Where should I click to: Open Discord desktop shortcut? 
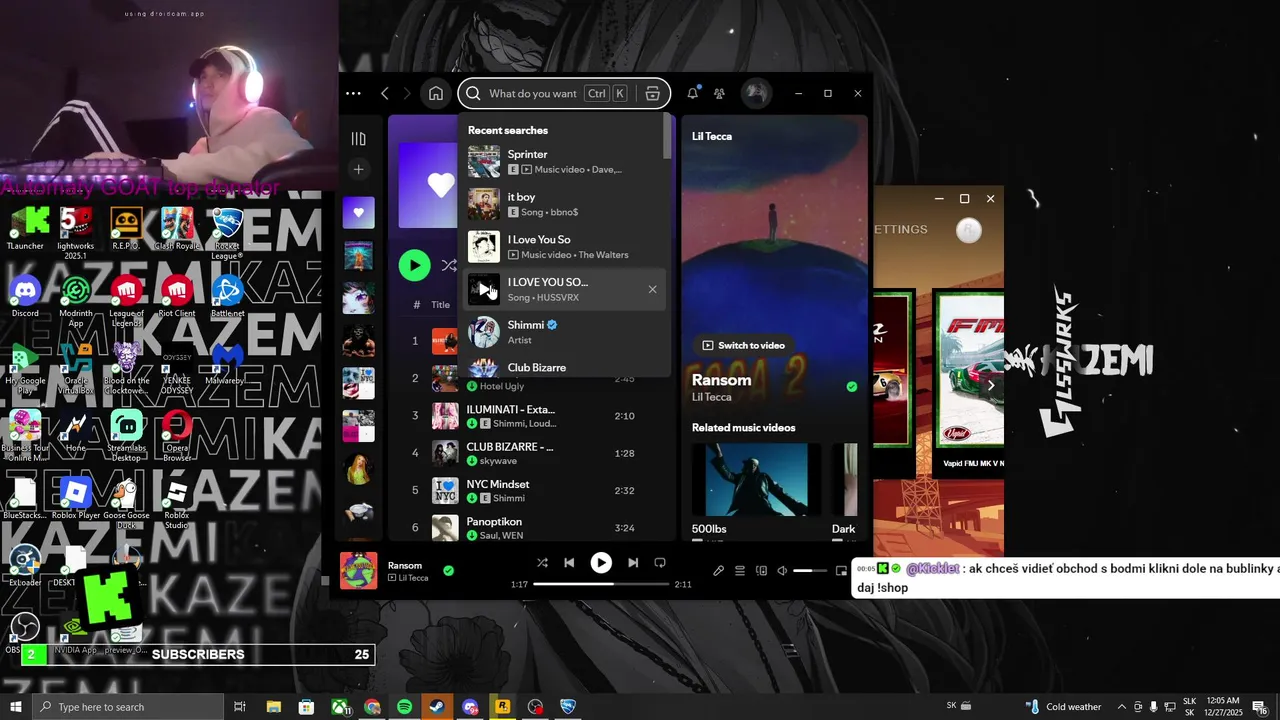[x=25, y=296]
